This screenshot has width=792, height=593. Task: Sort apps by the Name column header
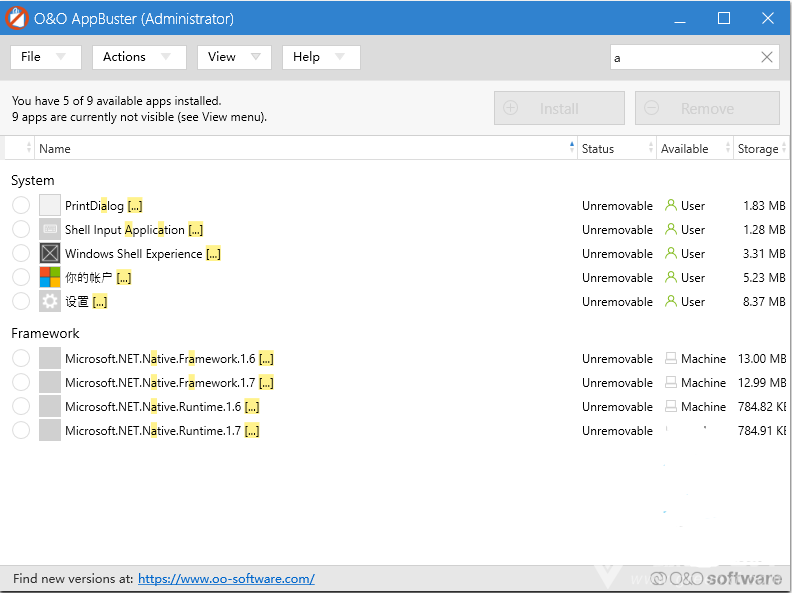coord(300,149)
